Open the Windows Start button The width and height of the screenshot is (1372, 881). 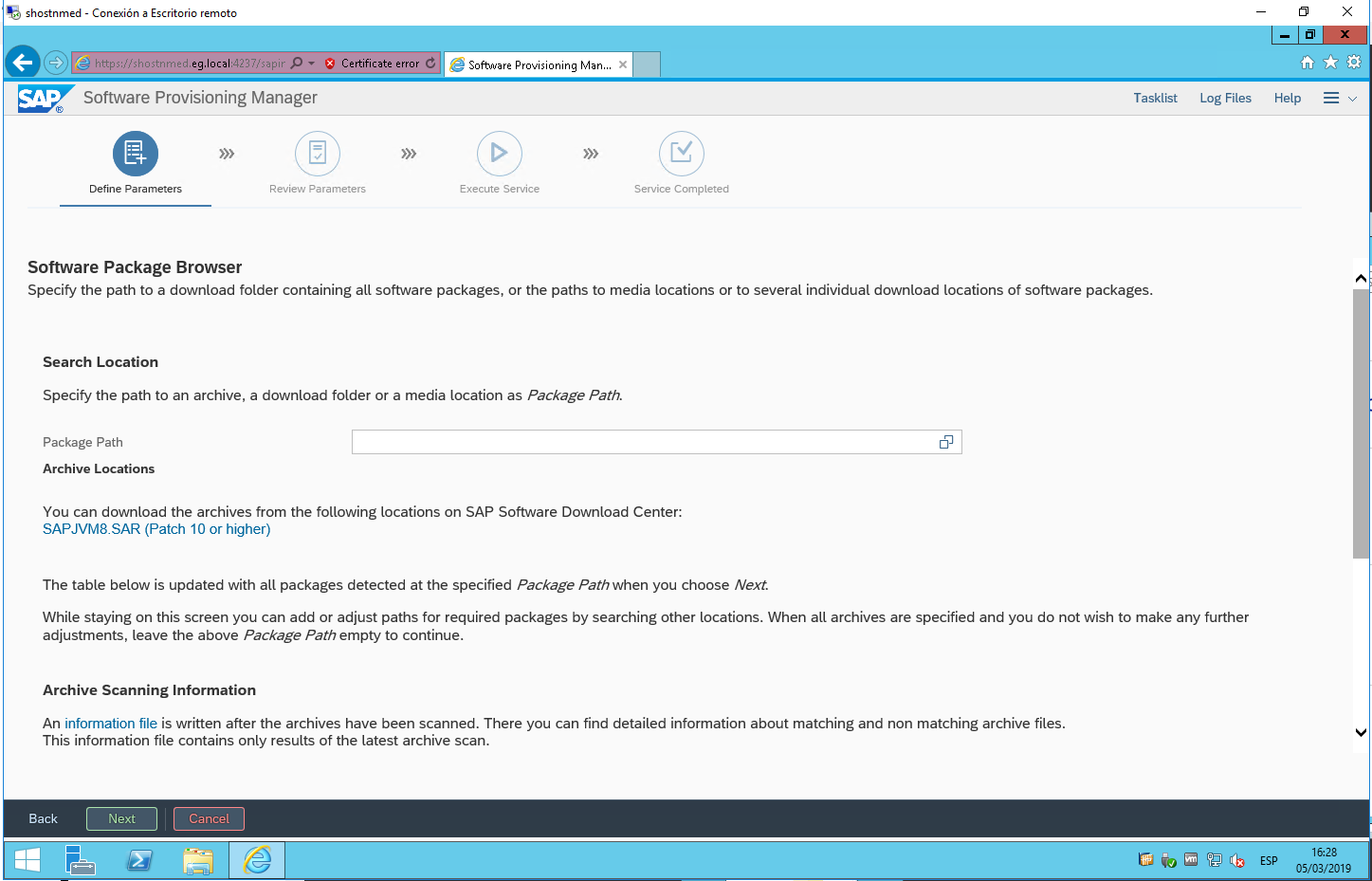point(27,860)
